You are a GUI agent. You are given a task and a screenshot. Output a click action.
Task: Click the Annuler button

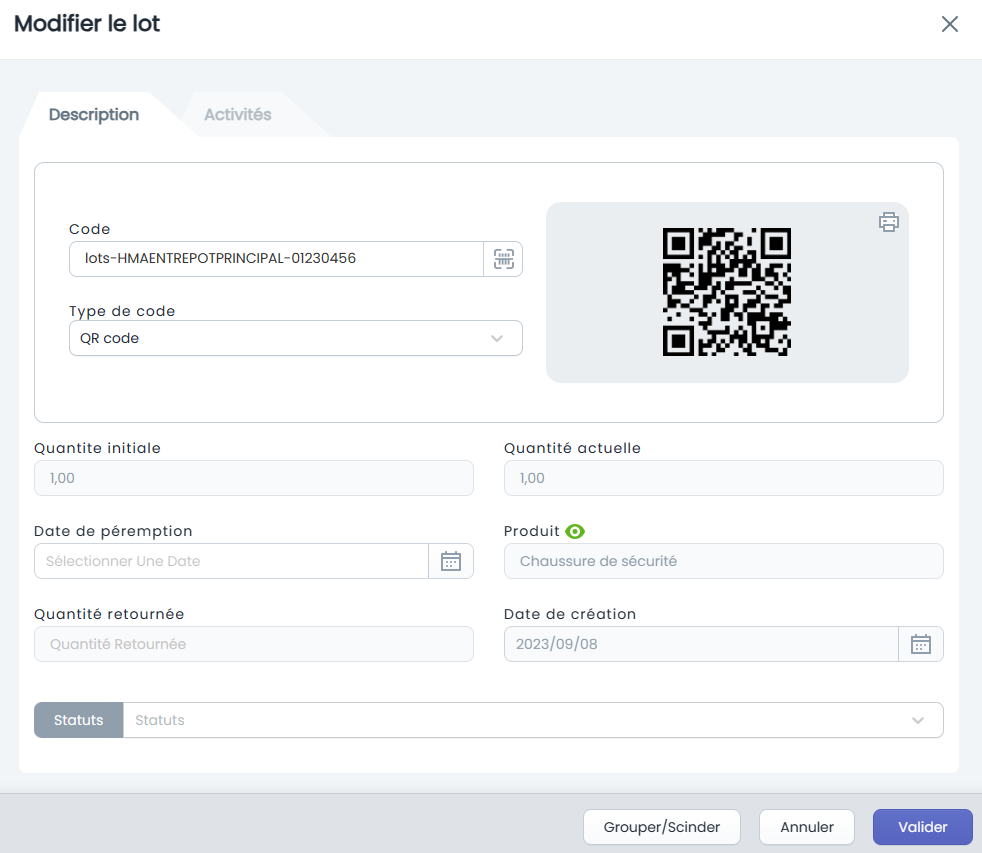(807, 827)
